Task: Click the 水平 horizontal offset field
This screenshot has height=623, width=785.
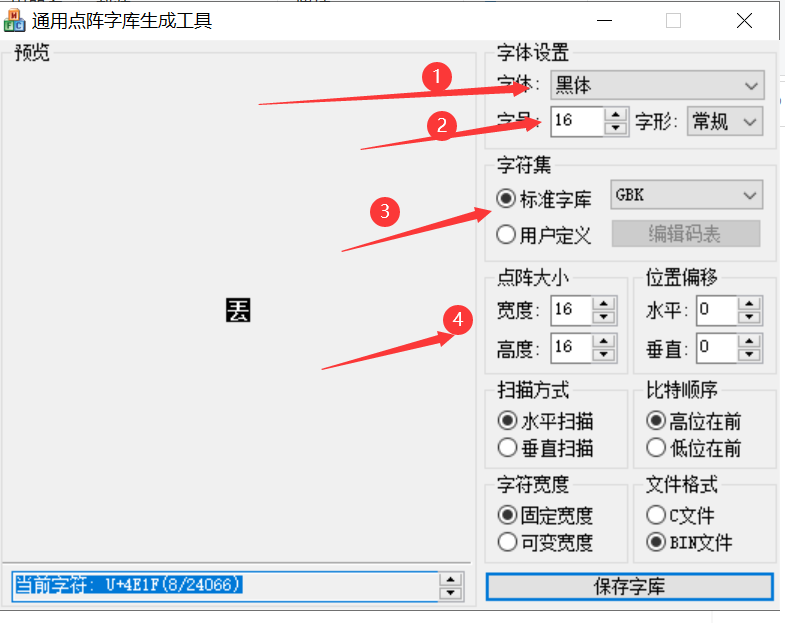Action: 716,310
